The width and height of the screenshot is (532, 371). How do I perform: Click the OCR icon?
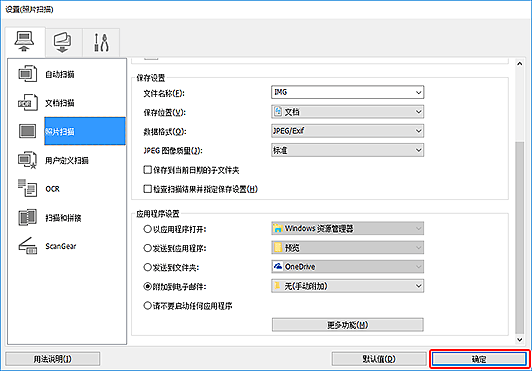coord(27,188)
